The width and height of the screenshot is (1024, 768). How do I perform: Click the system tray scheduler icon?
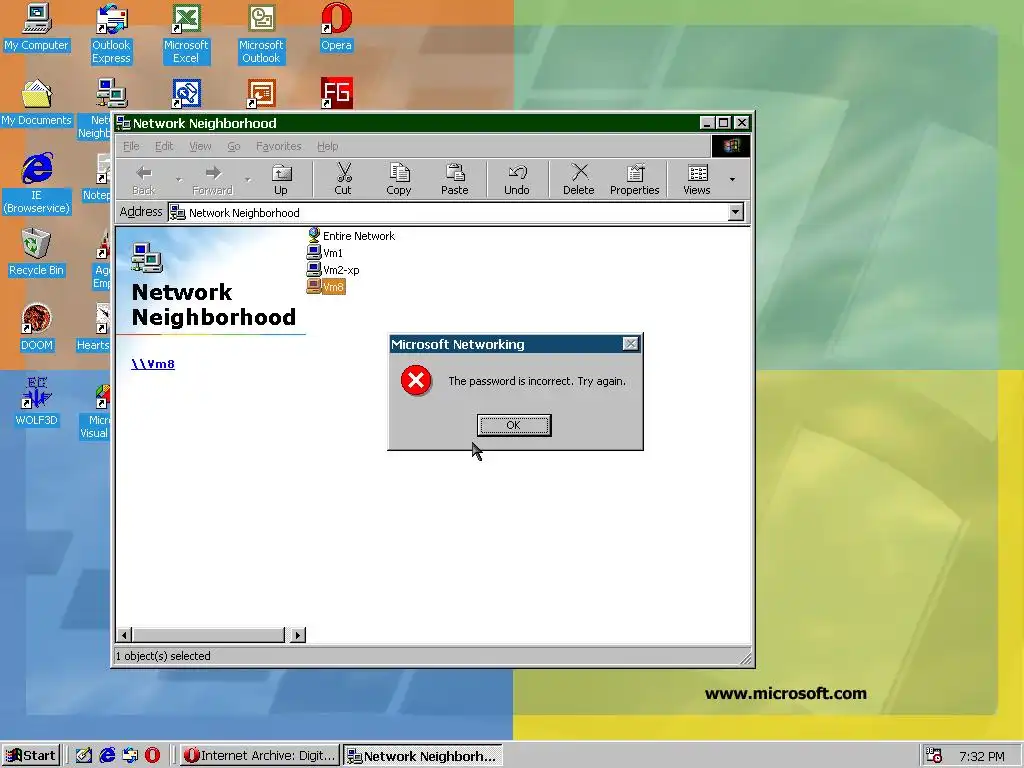pyautogui.click(x=933, y=756)
